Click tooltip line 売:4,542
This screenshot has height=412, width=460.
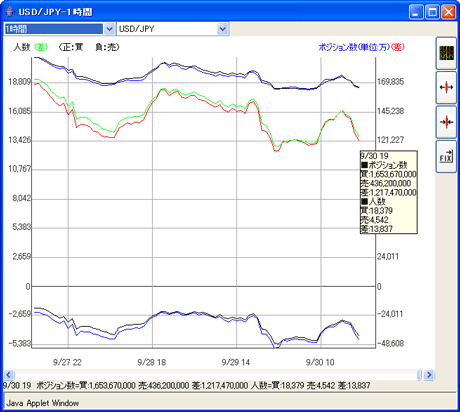click(375, 220)
